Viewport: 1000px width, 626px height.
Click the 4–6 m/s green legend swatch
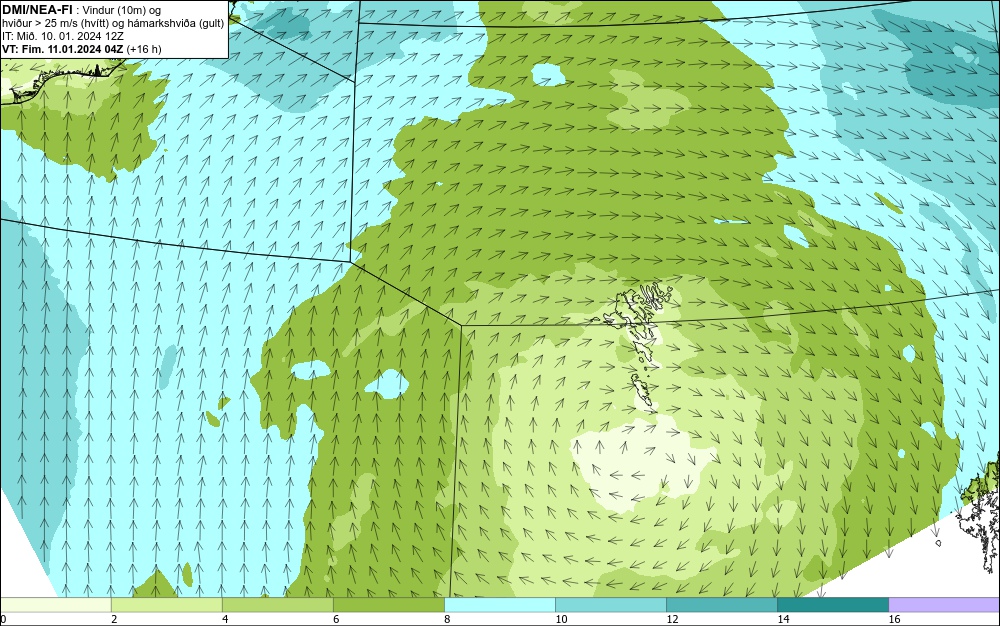(x=277, y=605)
